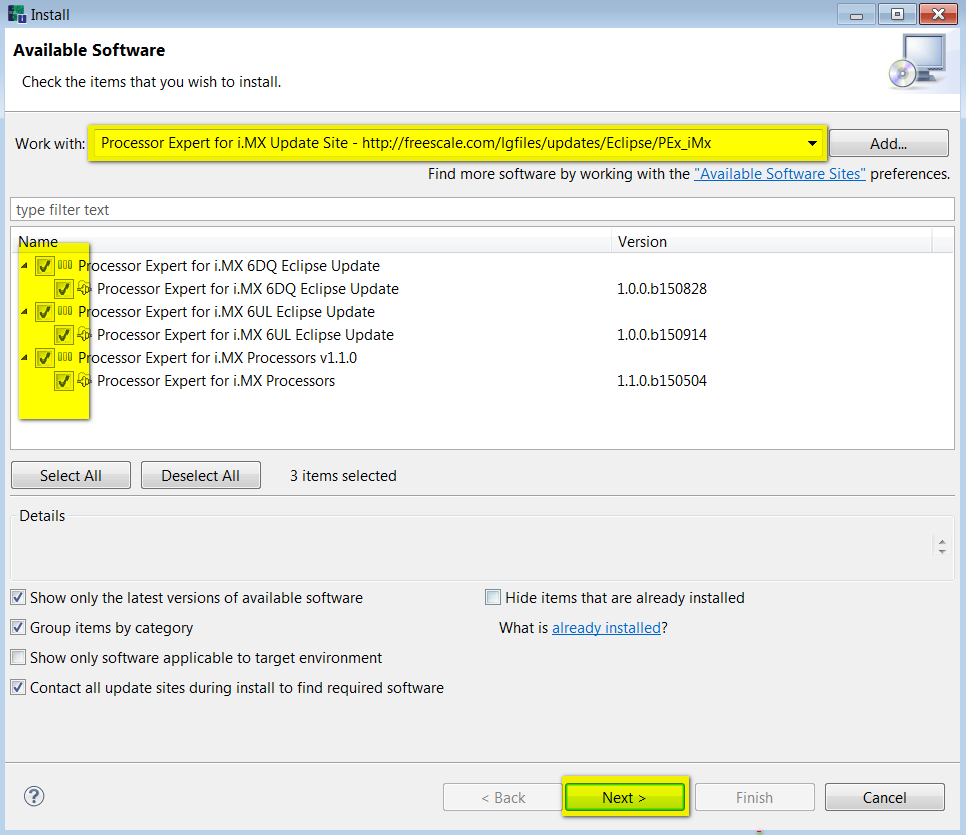Collapse the i.MX 6UL Eclipse Update category
This screenshot has width=966, height=835.
(x=24, y=312)
